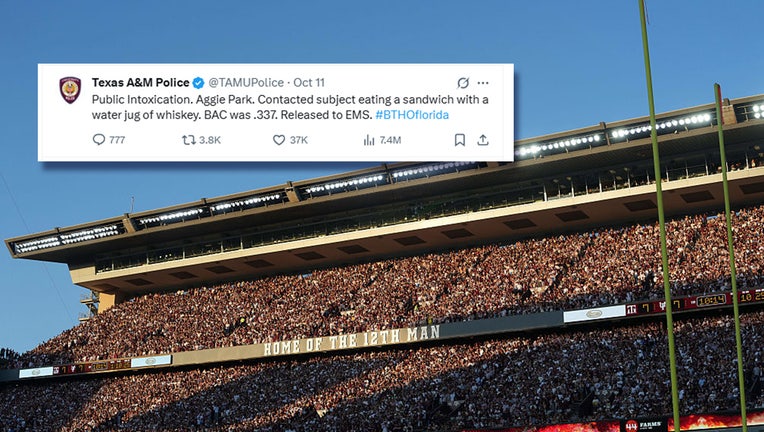Click the Oct 11 tweet timestamp
764x432 pixels.
point(308,82)
